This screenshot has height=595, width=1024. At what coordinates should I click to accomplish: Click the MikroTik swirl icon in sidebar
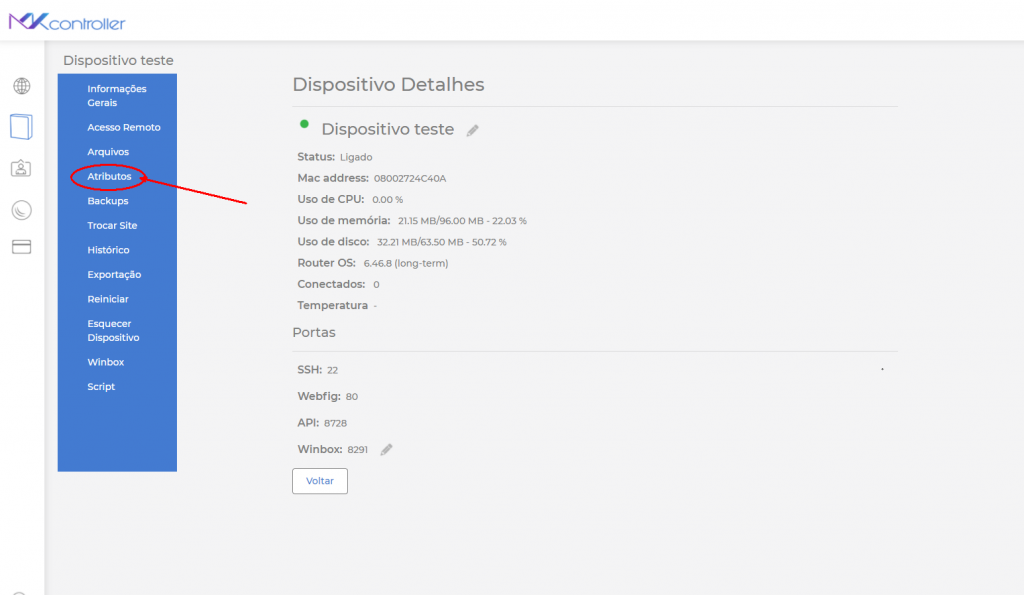coord(21,209)
